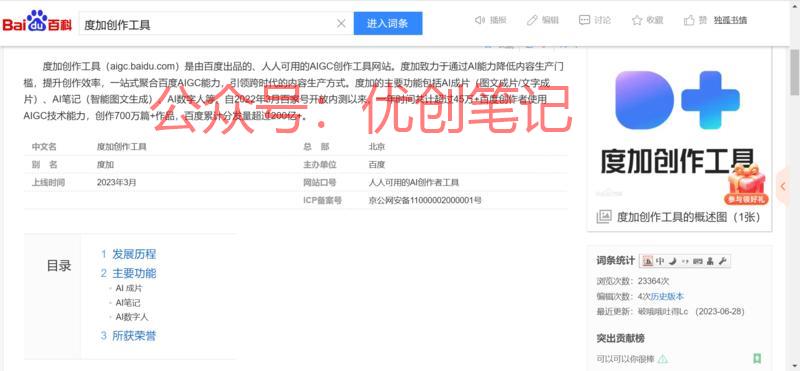Screen dimensions: 800x371
Task: Click the ICP number 京公网安备11000002000001号
Action: [x=424, y=200]
